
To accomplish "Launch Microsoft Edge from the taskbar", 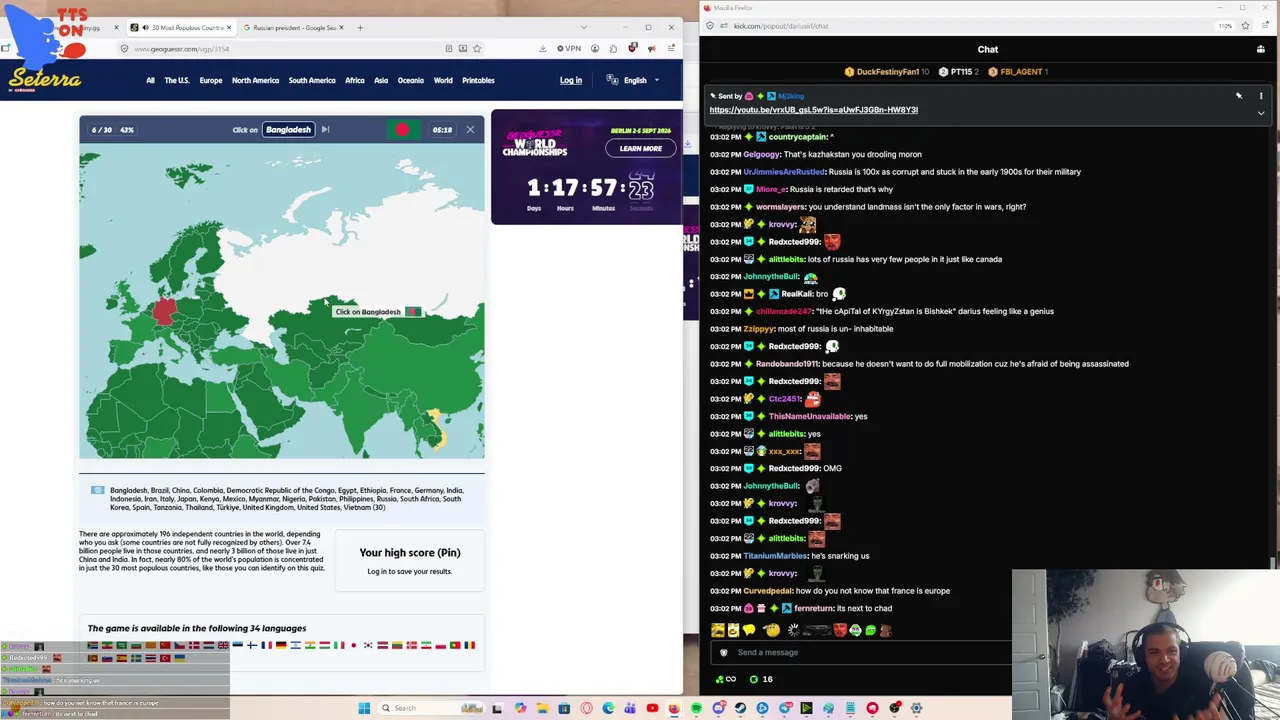I will point(608,708).
